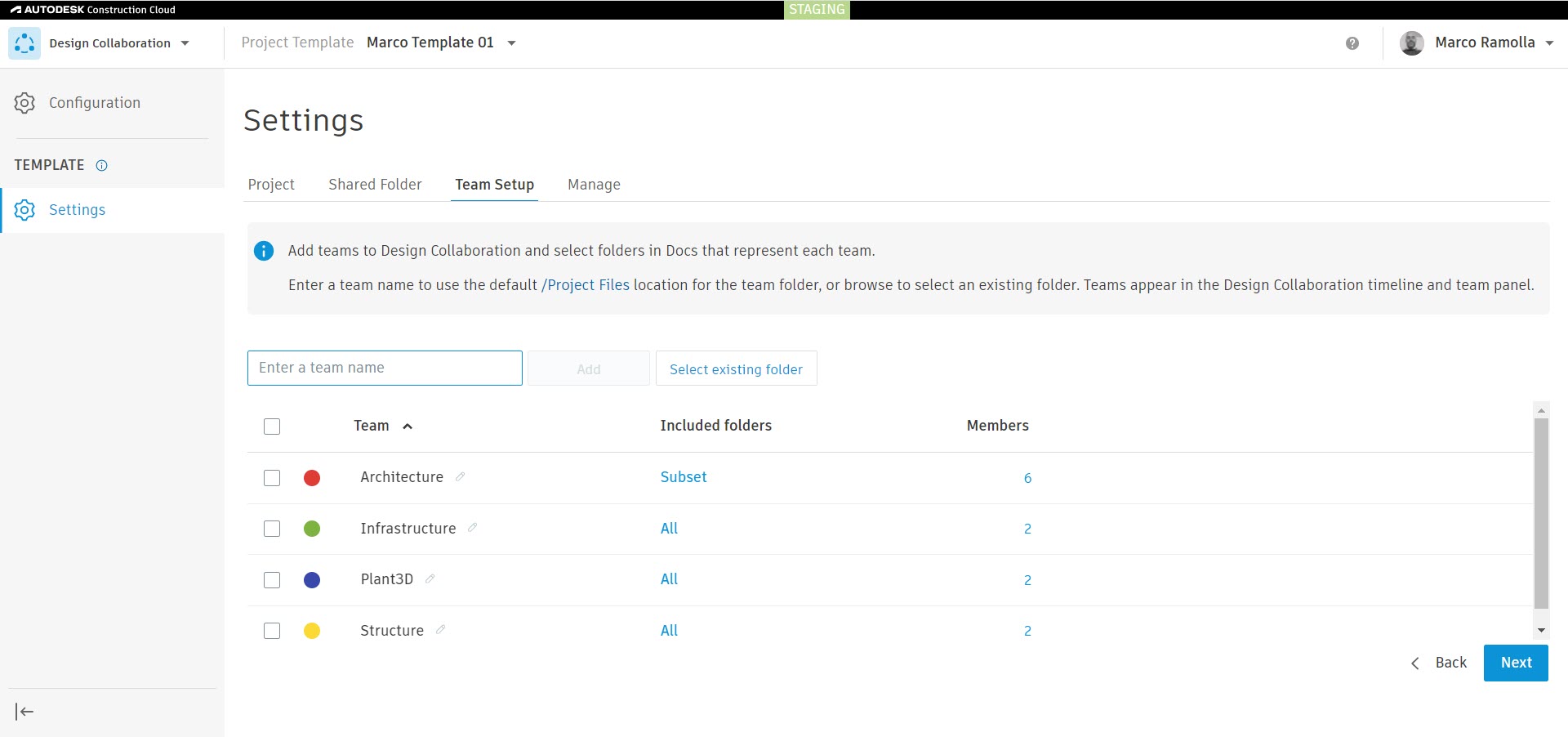Click the Design Collaboration module icon
The image size is (1568, 737).
(x=24, y=43)
